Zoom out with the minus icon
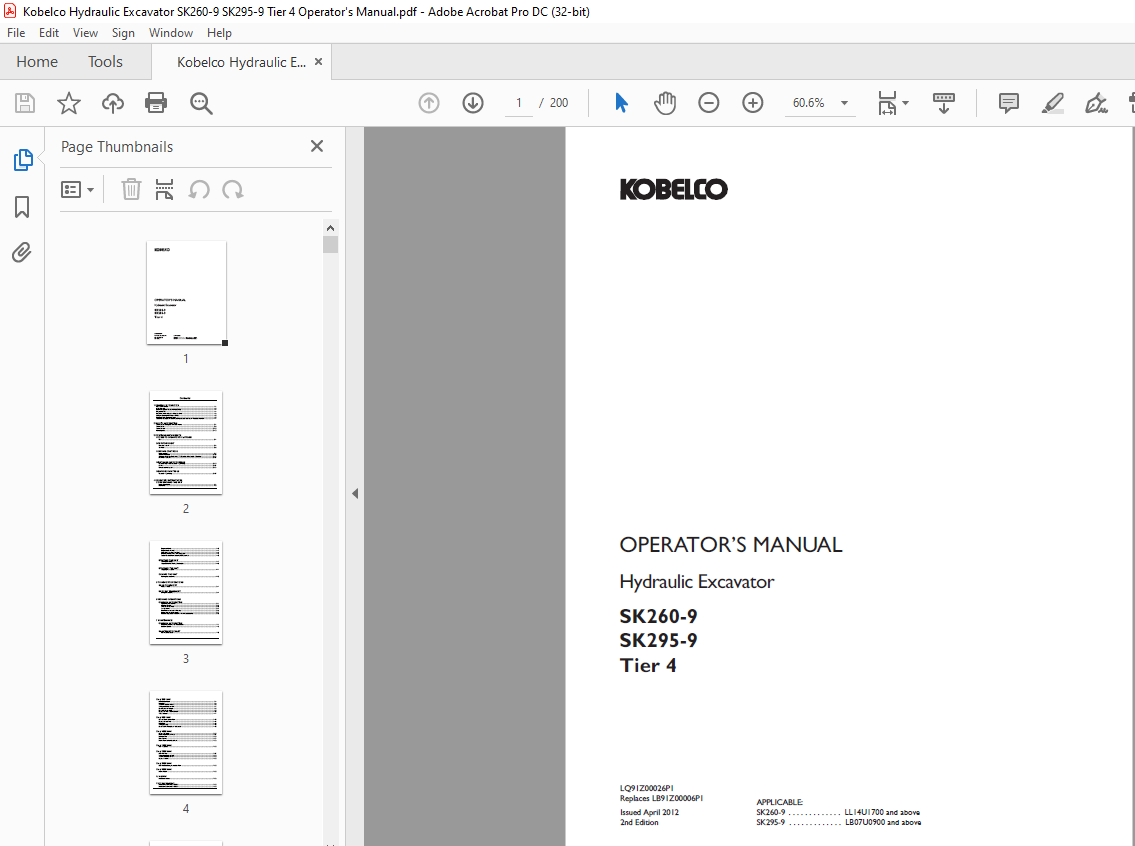Screen dimensions: 1135x846 [709, 103]
